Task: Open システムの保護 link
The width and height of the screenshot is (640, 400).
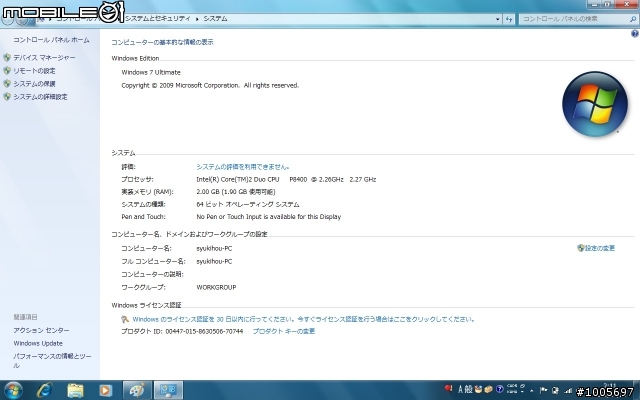Action: pos(34,84)
